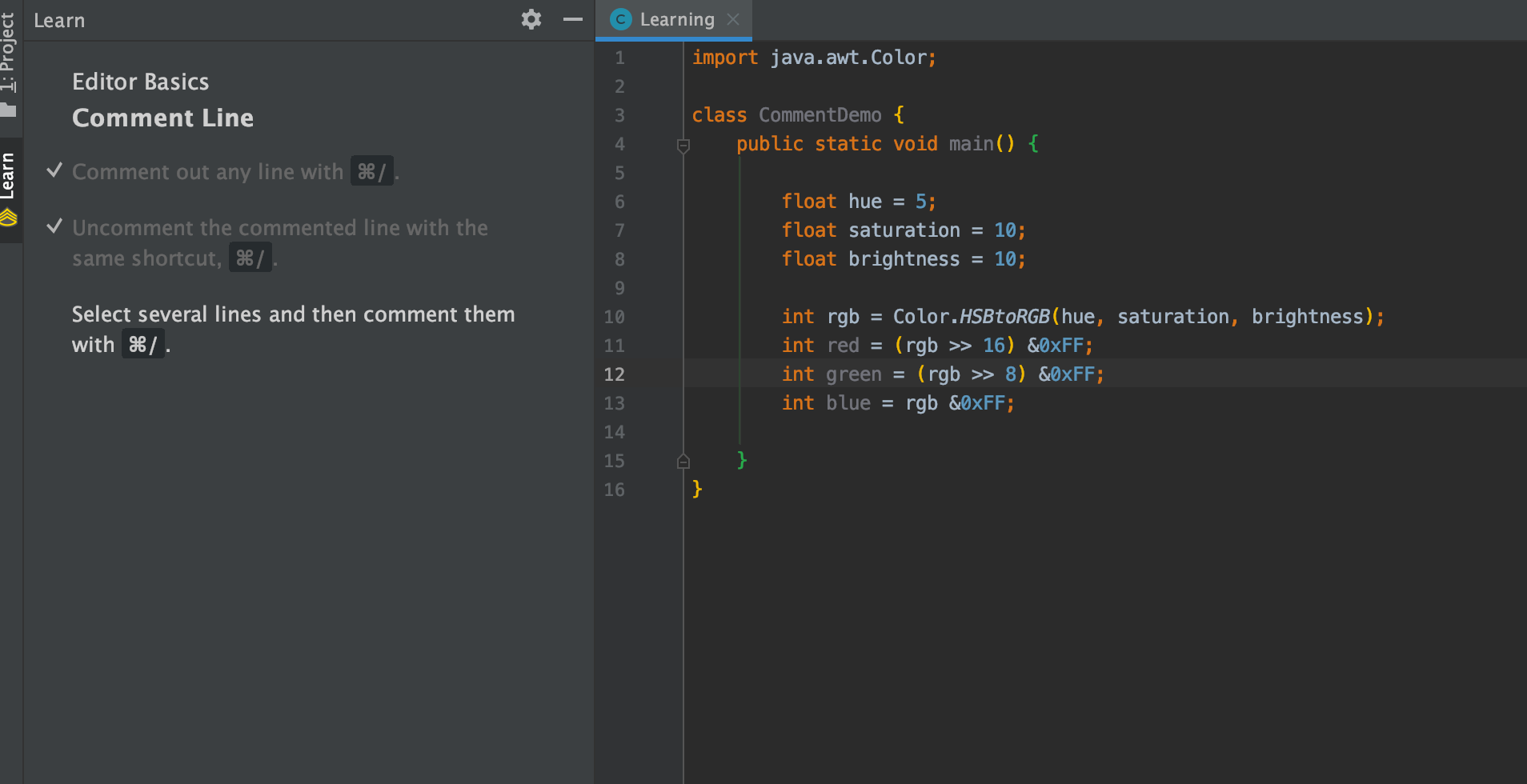This screenshot has width=1527, height=784.
Task: Click the ⌘/ badge in the first completed step
Action: [371, 171]
